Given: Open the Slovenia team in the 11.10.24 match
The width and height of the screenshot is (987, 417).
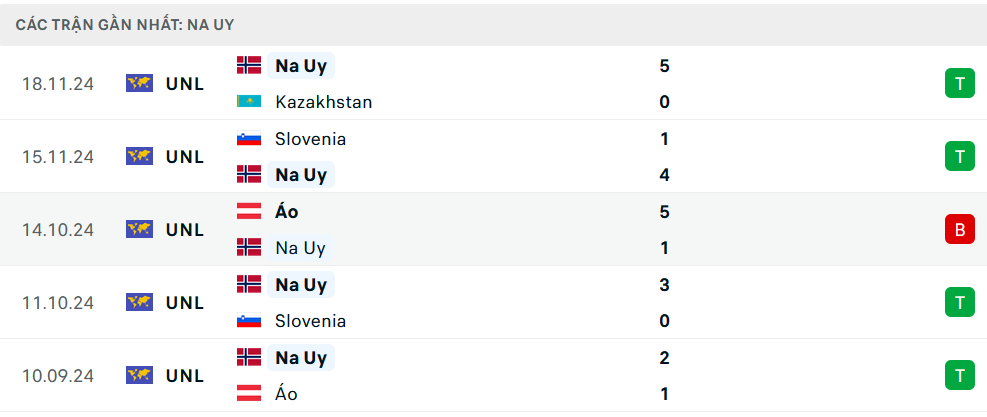Looking at the screenshot, I should click(x=310, y=321).
